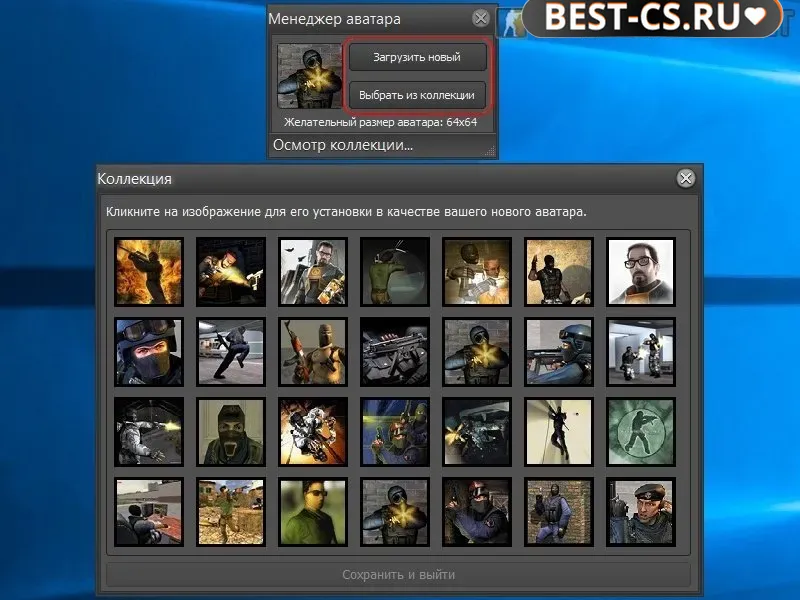Screen dimensions: 800x600
Task: Choose soldier firing on blue background avatar
Action: point(395,432)
